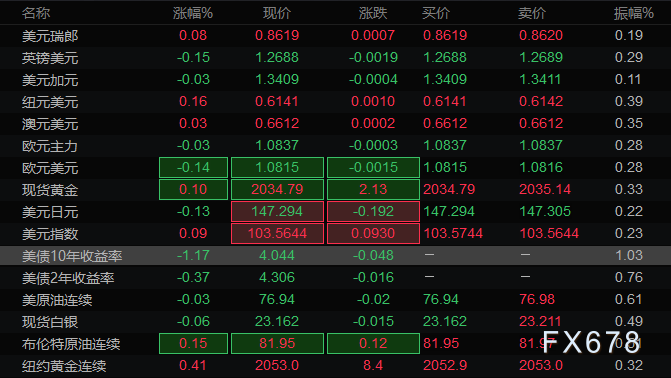Image resolution: width=671 pixels, height=378 pixels.
Task: Select 布伦特原油连续 row name
Action: coord(71,344)
